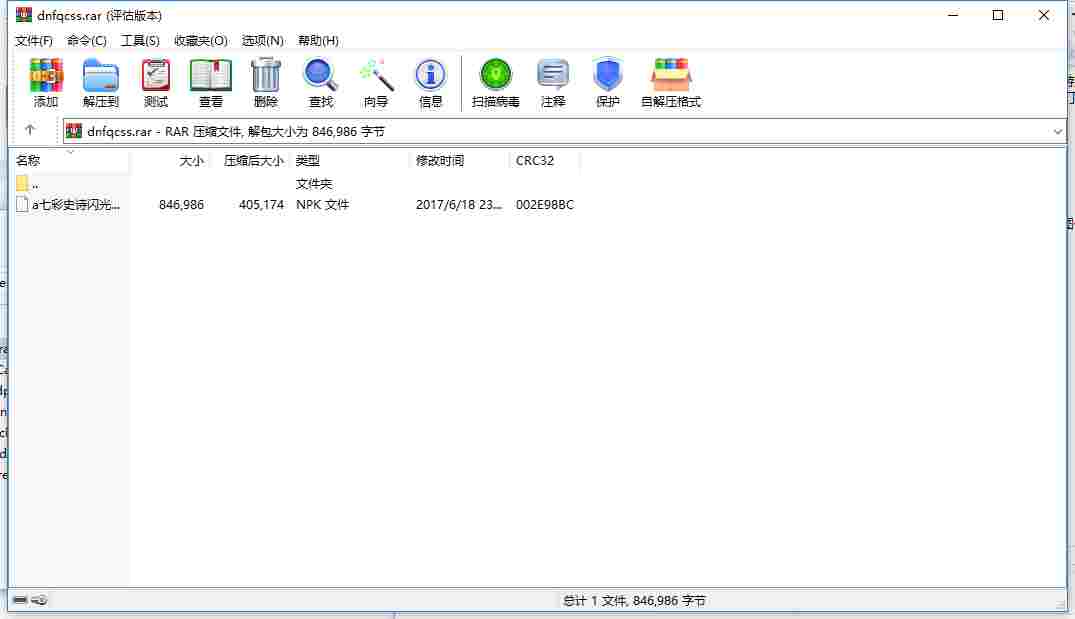Go up one folder level arrow
Image resolution: width=1075 pixels, height=619 pixels.
(29, 130)
